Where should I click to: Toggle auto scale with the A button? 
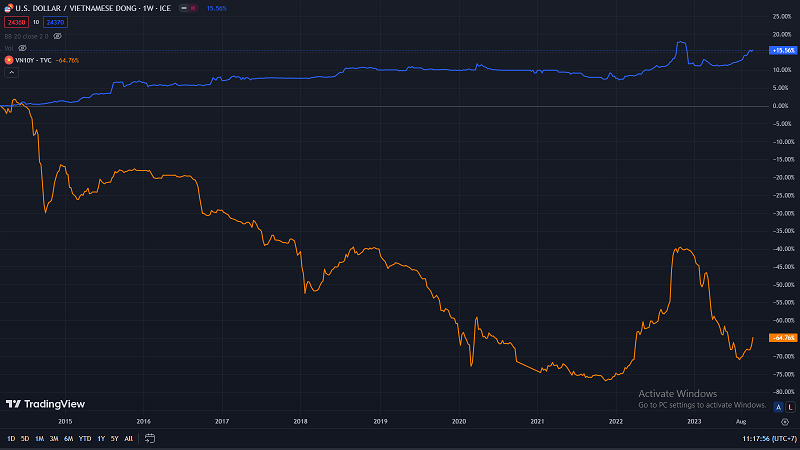click(778, 407)
